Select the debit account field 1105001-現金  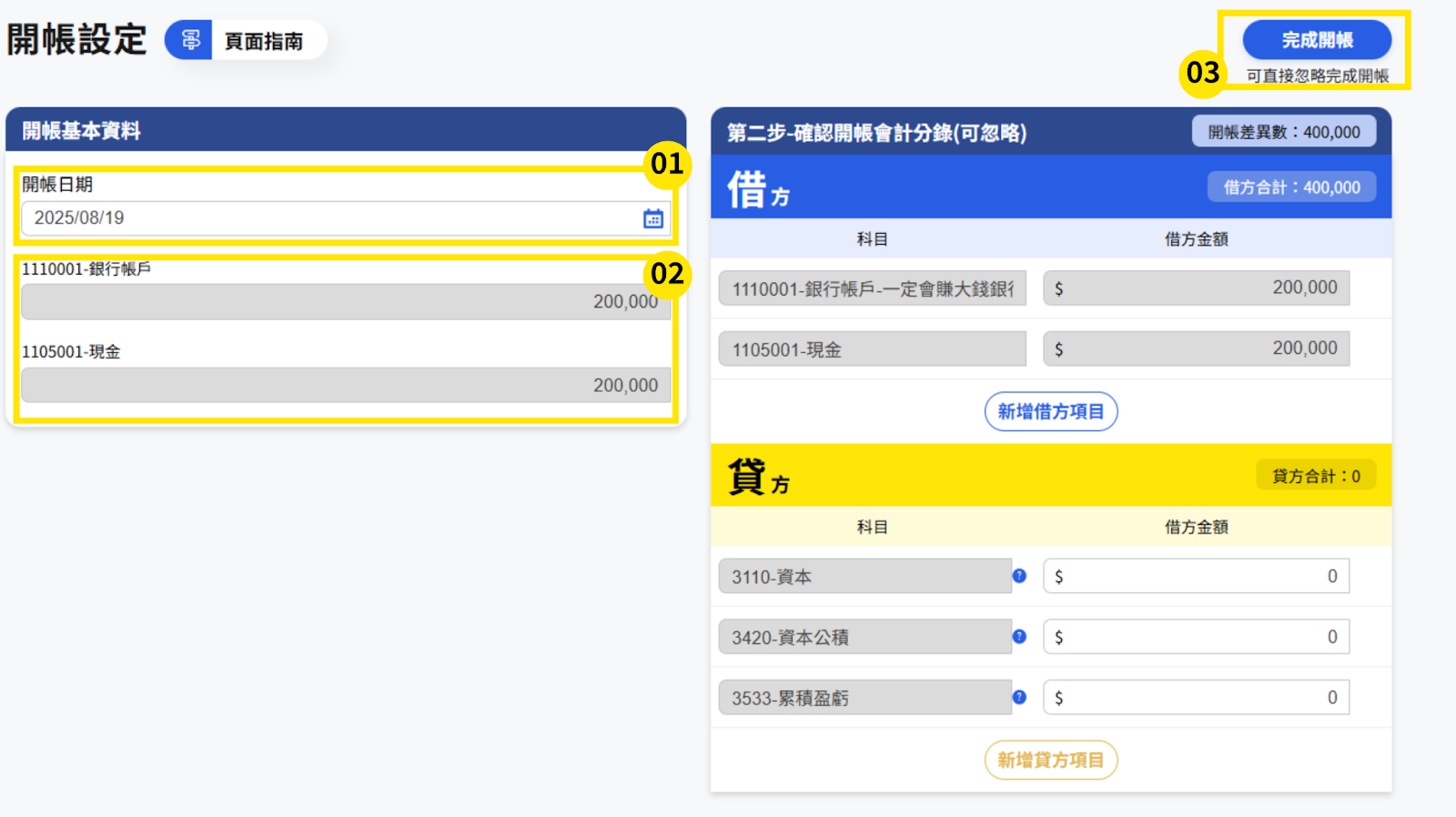[873, 349]
